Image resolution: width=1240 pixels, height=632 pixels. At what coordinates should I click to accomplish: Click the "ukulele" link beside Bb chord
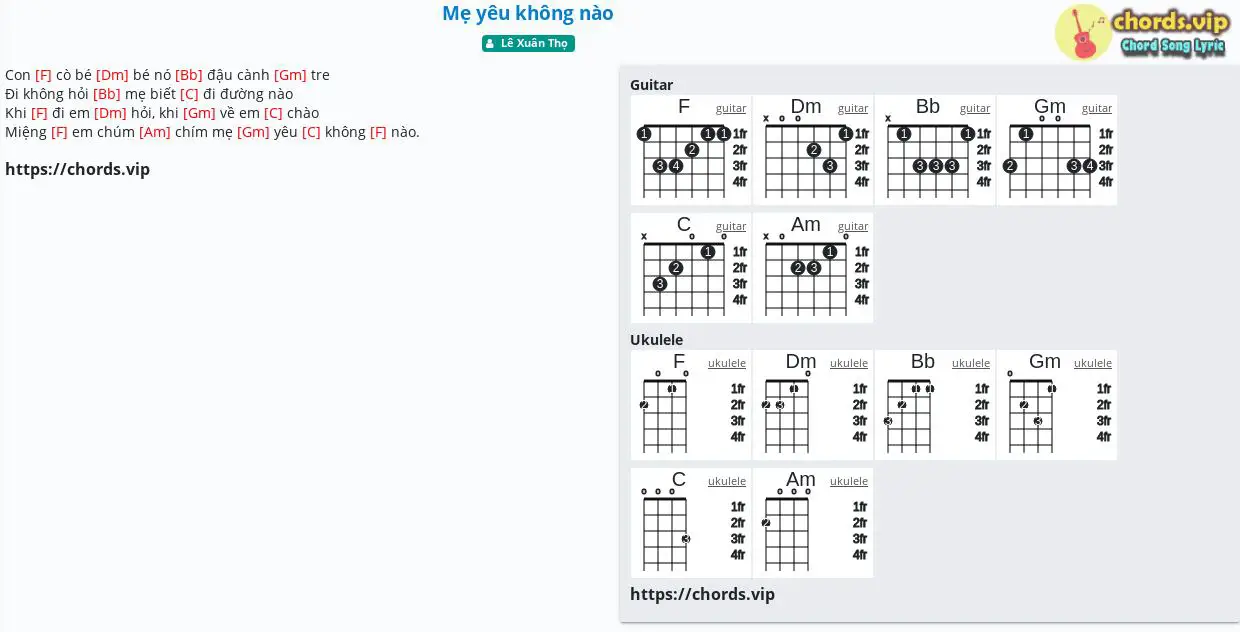[x=971, y=363]
